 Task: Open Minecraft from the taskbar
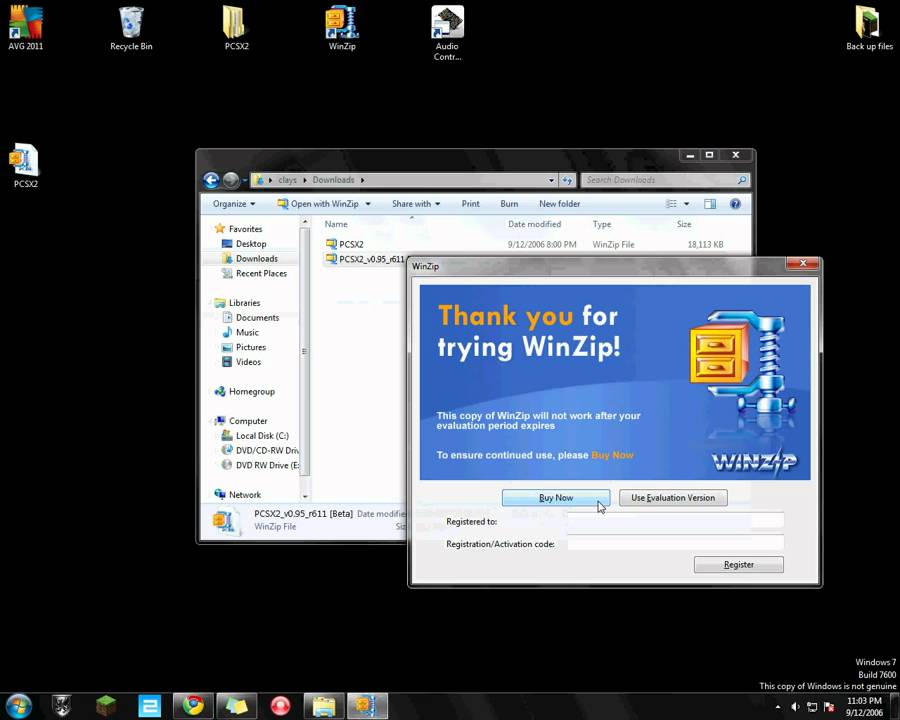(x=106, y=706)
